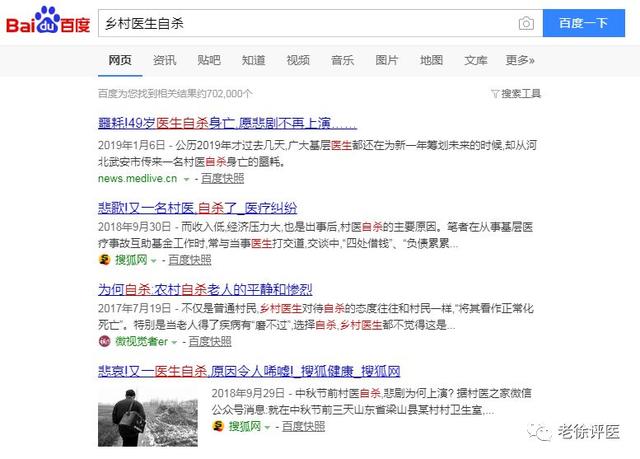Click the 微视觉者er source avatar icon

point(104,341)
